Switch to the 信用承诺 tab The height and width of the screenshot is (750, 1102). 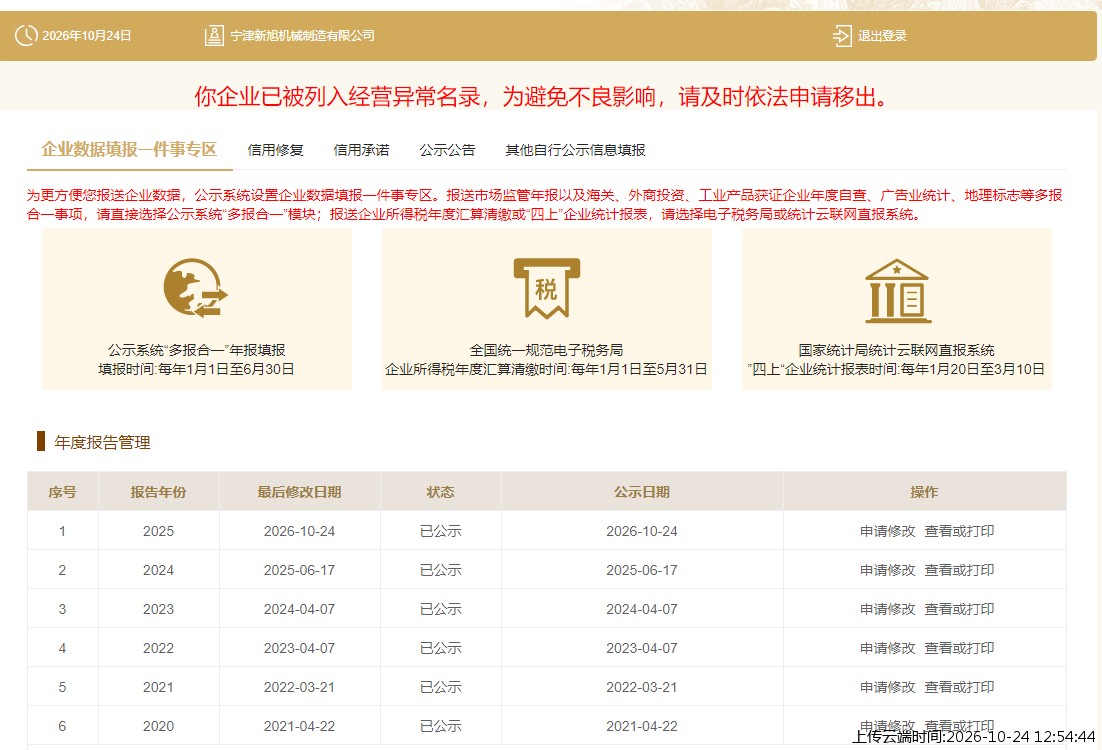[x=361, y=150]
